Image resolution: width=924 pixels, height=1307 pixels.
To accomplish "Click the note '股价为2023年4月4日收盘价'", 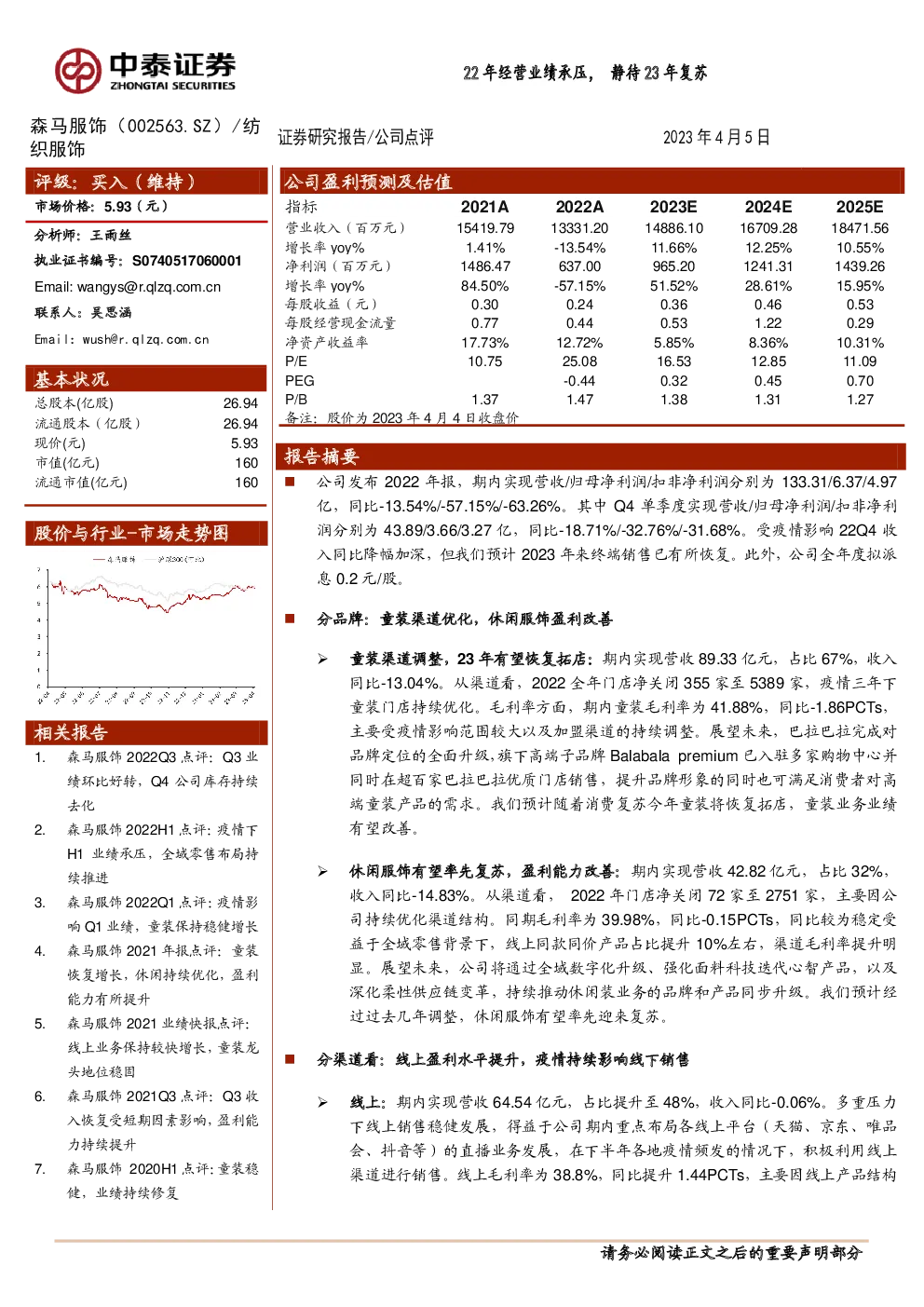I will point(423,418).
